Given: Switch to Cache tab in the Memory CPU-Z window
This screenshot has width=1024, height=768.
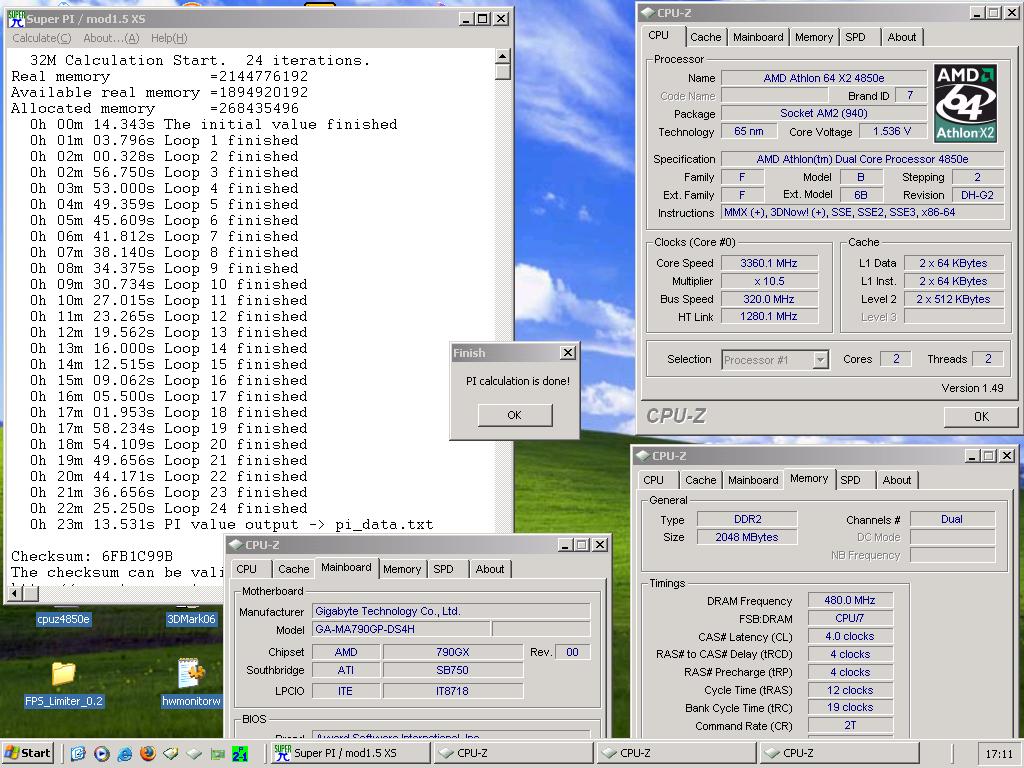Looking at the screenshot, I should [700, 480].
